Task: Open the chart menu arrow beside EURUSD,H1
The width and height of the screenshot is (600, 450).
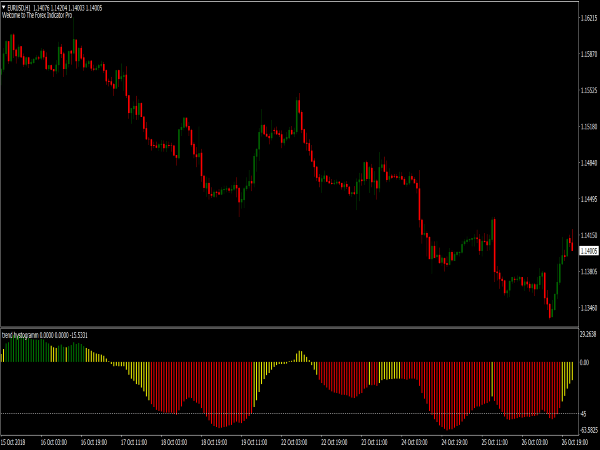Action: coord(4,7)
